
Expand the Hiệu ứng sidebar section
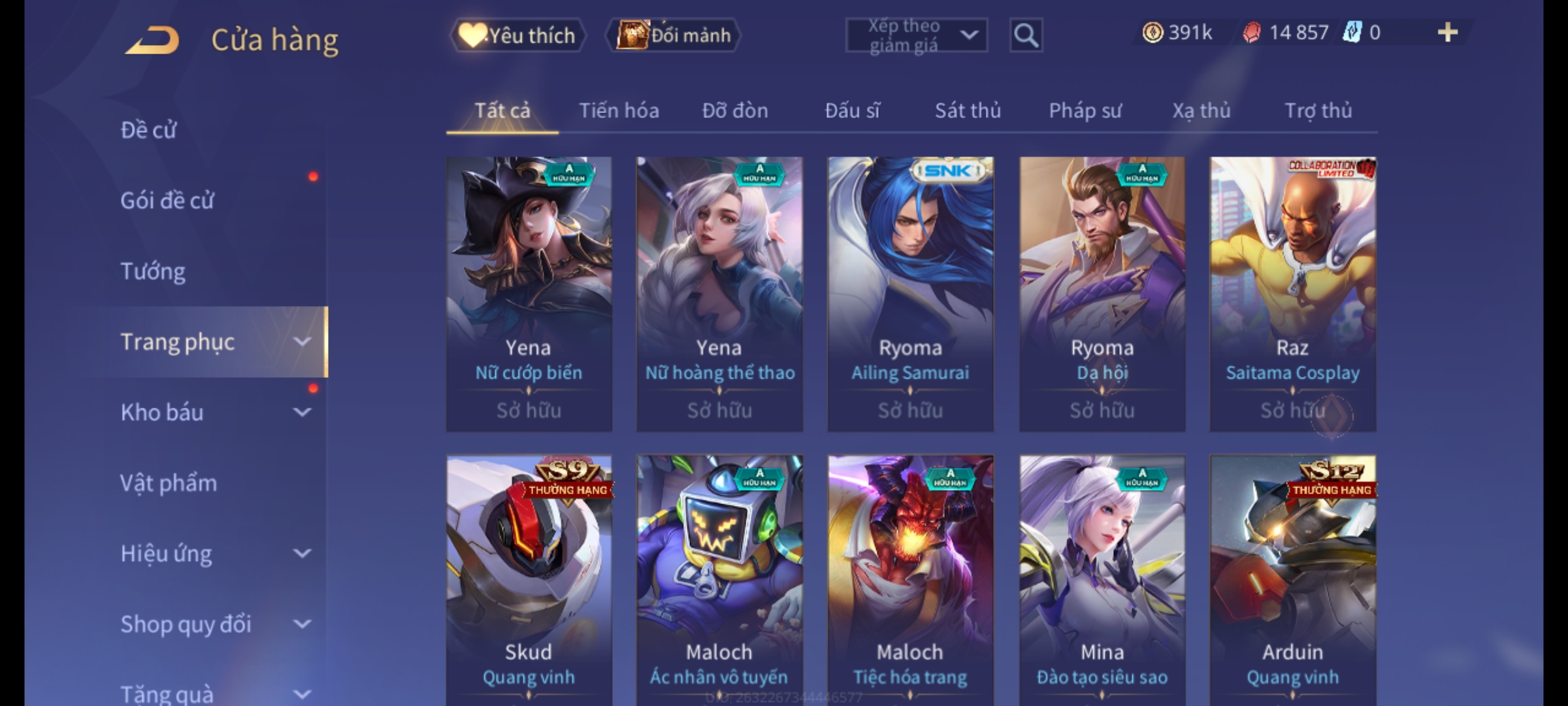(x=302, y=554)
